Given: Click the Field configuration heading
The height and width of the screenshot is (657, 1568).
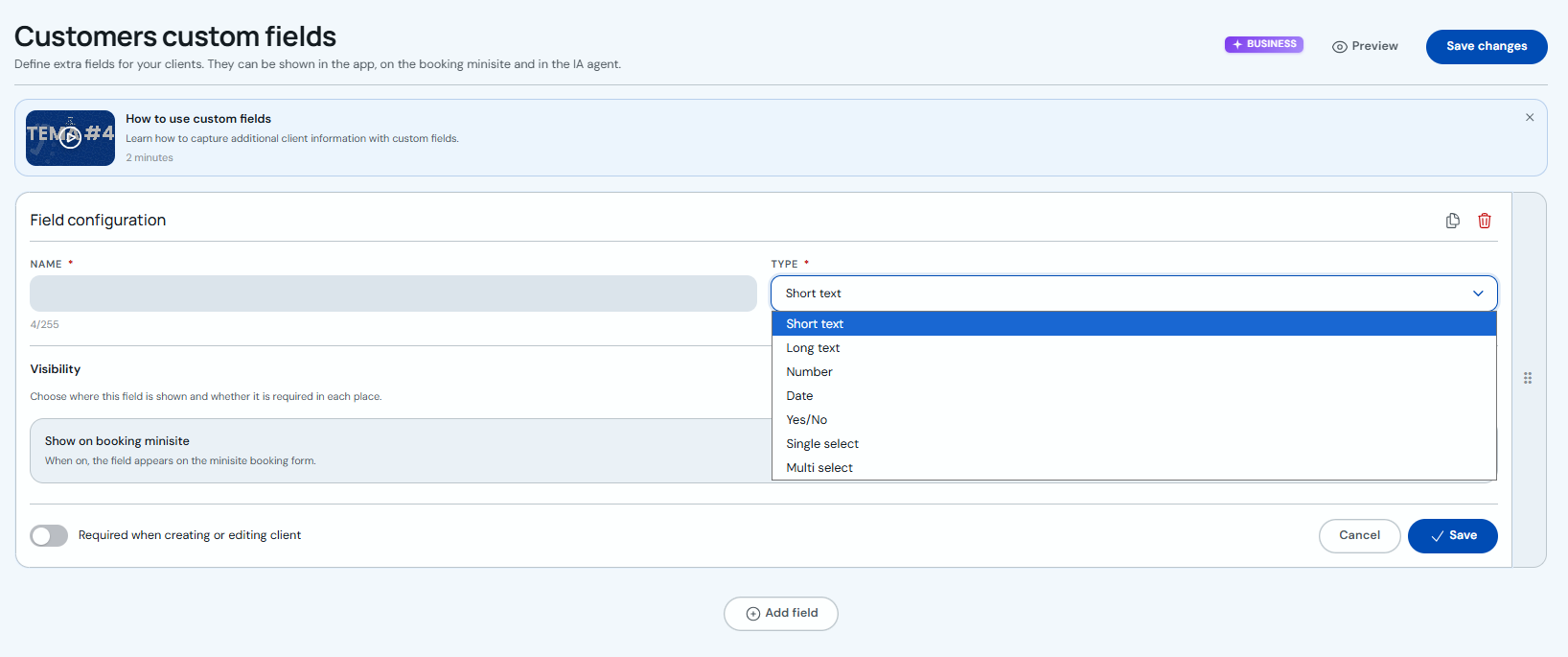Looking at the screenshot, I should (x=98, y=221).
